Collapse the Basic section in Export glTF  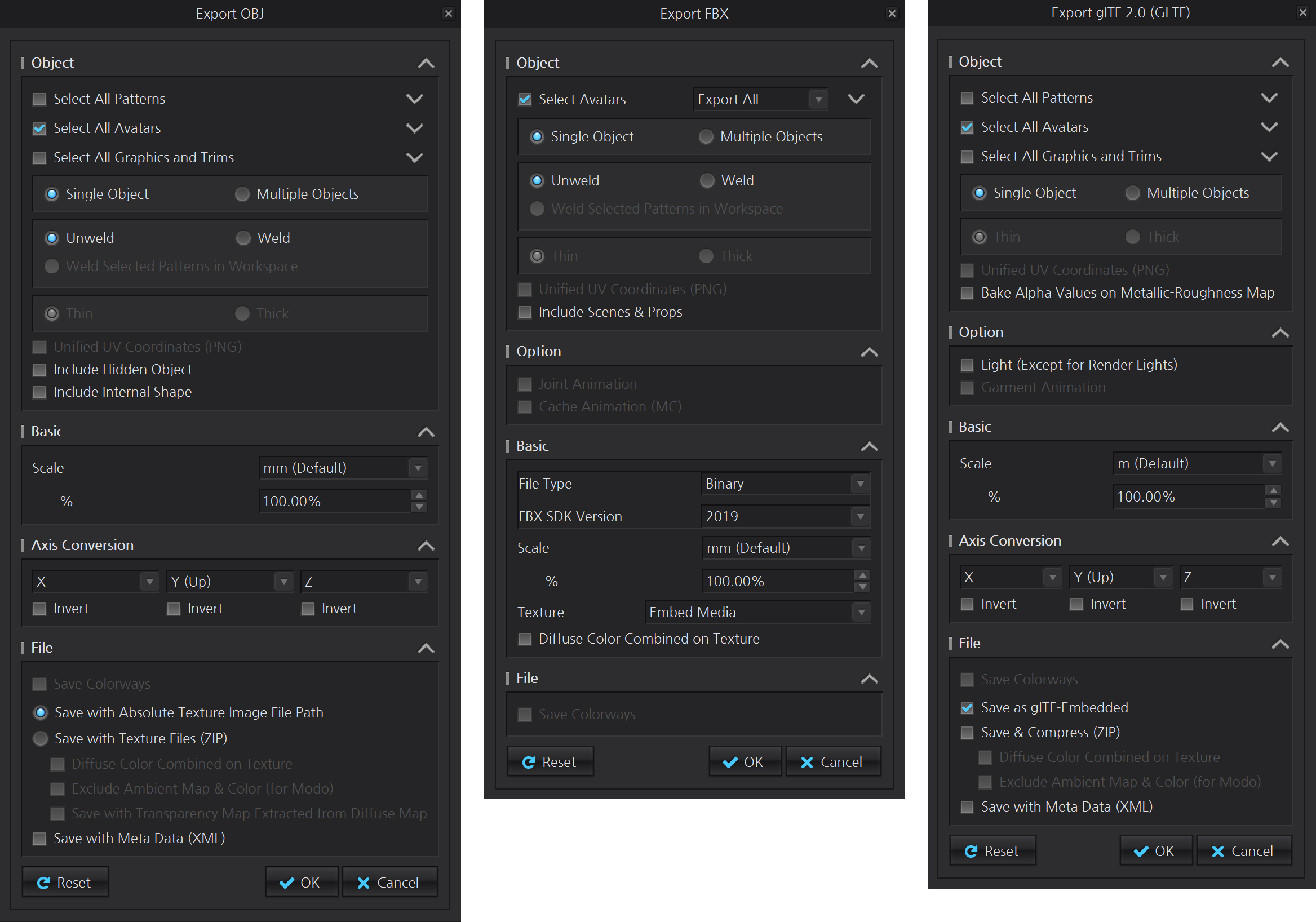(1280, 428)
